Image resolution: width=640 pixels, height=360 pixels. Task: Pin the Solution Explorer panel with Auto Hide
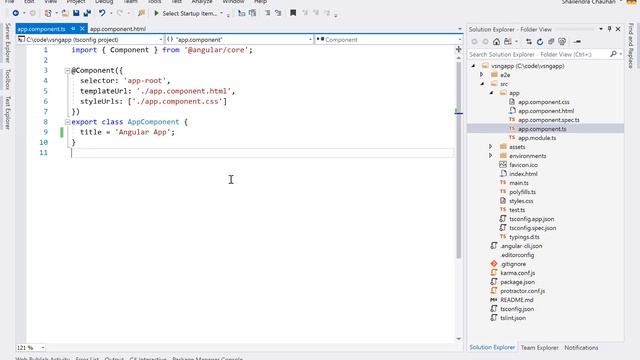609,29
